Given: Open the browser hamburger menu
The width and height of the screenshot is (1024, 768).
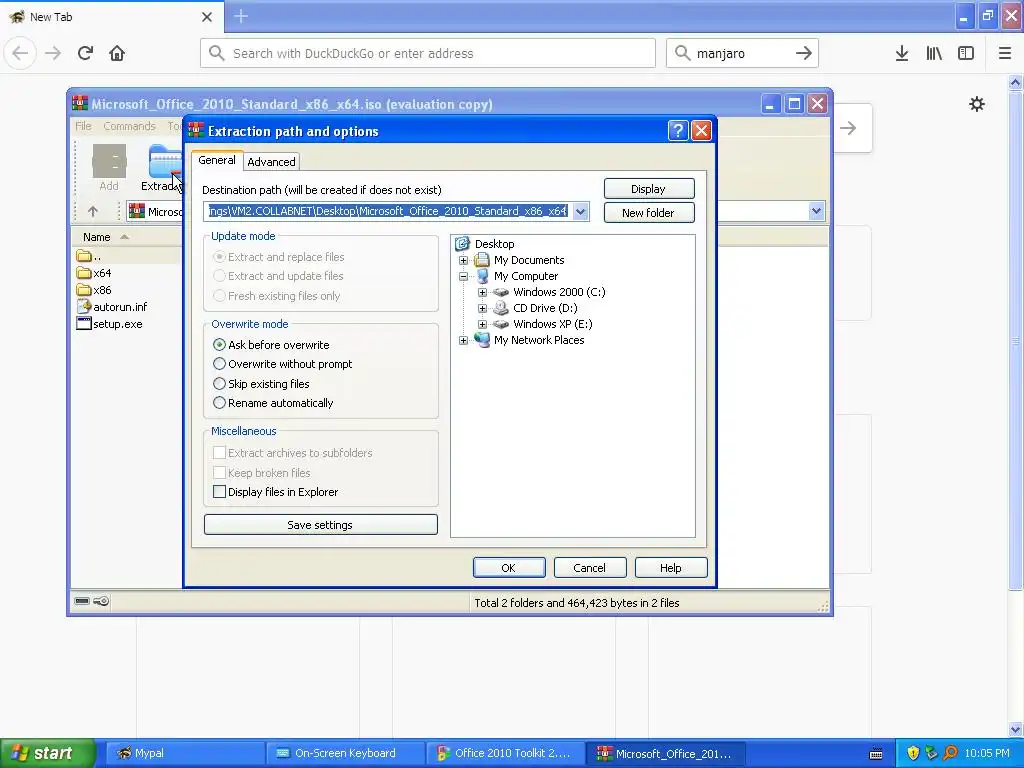Looking at the screenshot, I should click(x=1005, y=53).
